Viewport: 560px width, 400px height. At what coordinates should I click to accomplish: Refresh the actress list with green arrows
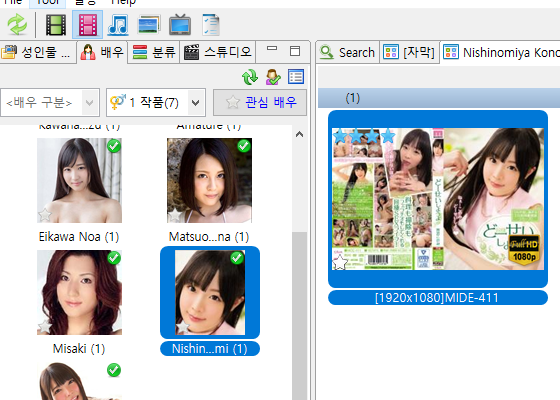(250, 77)
